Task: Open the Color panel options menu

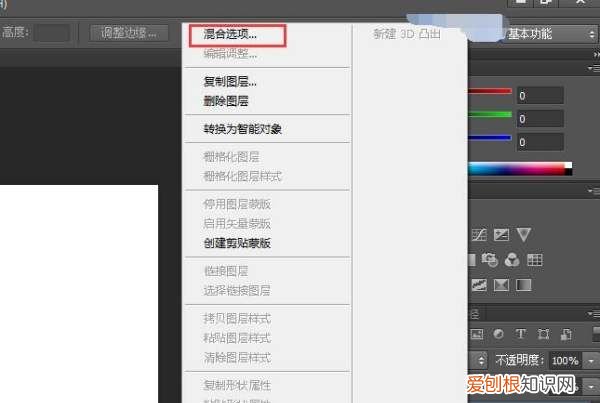Action: 593,68
